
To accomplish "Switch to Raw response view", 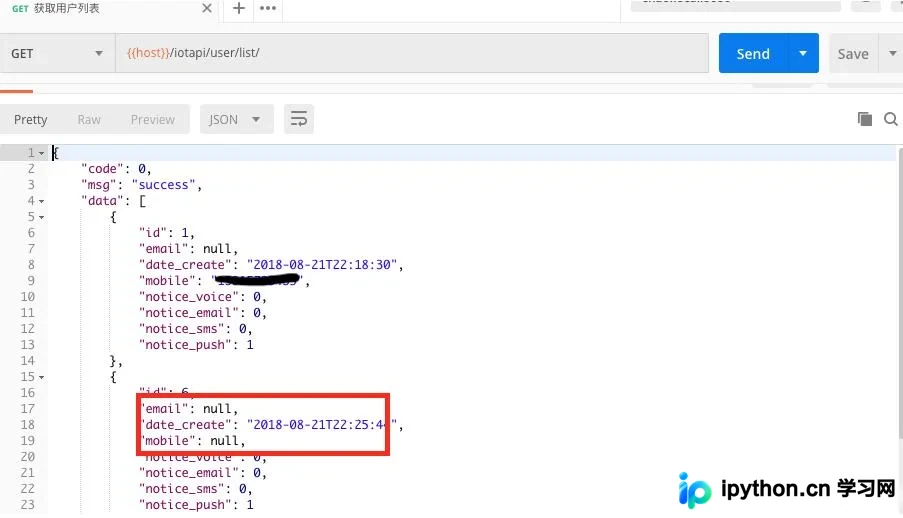I will pyautogui.click(x=89, y=119).
